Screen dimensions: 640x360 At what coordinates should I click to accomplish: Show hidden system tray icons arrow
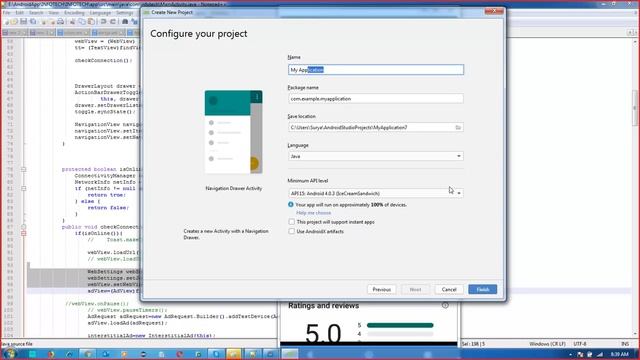point(570,354)
